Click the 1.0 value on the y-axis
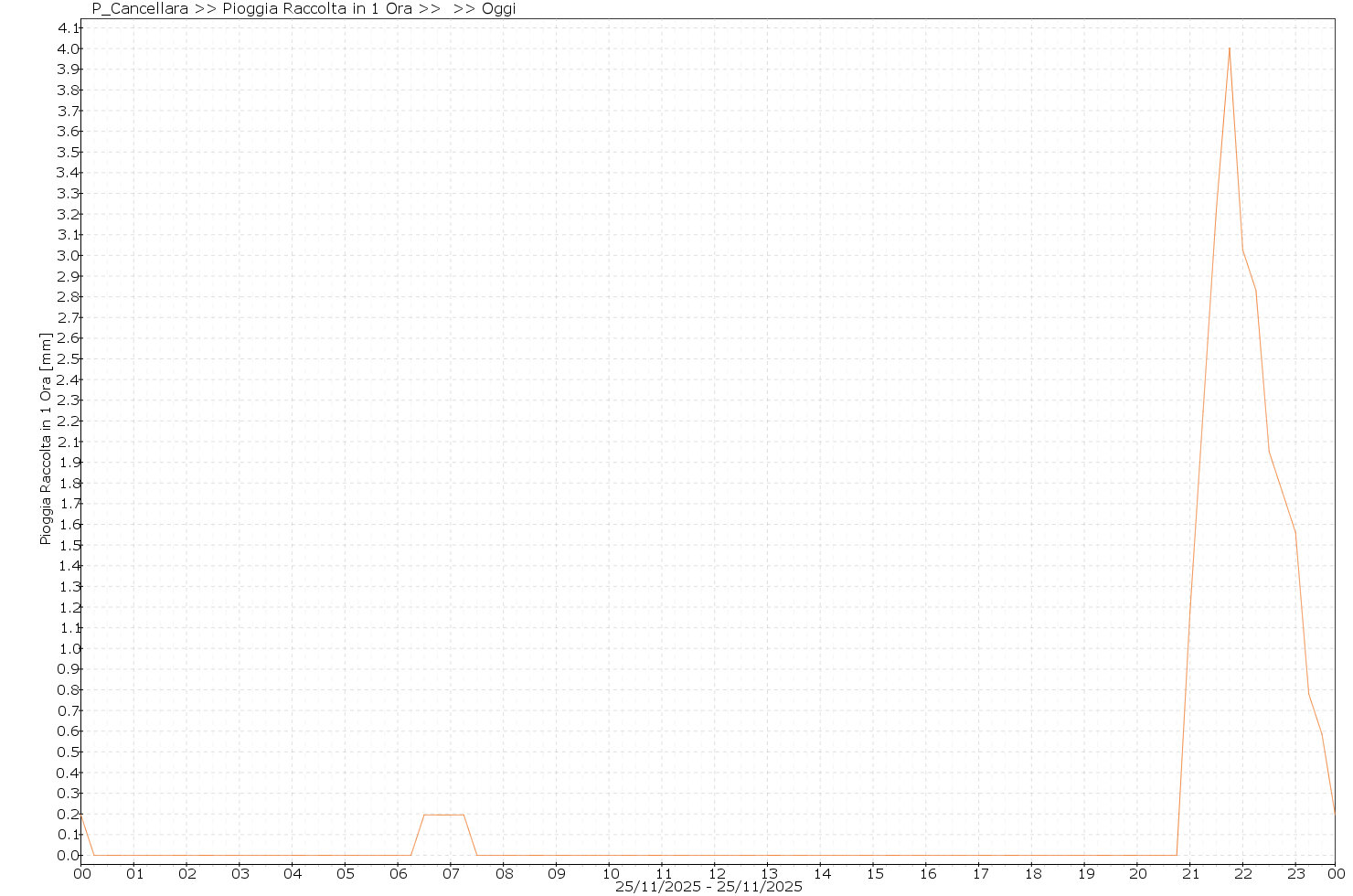Viewport: 1353px width, 896px height. point(69,648)
